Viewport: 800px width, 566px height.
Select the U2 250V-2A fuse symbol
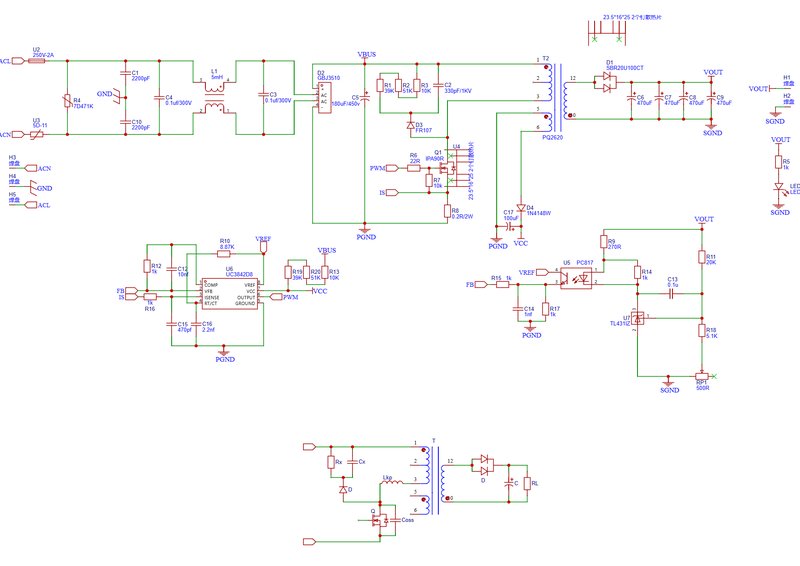tap(36, 61)
